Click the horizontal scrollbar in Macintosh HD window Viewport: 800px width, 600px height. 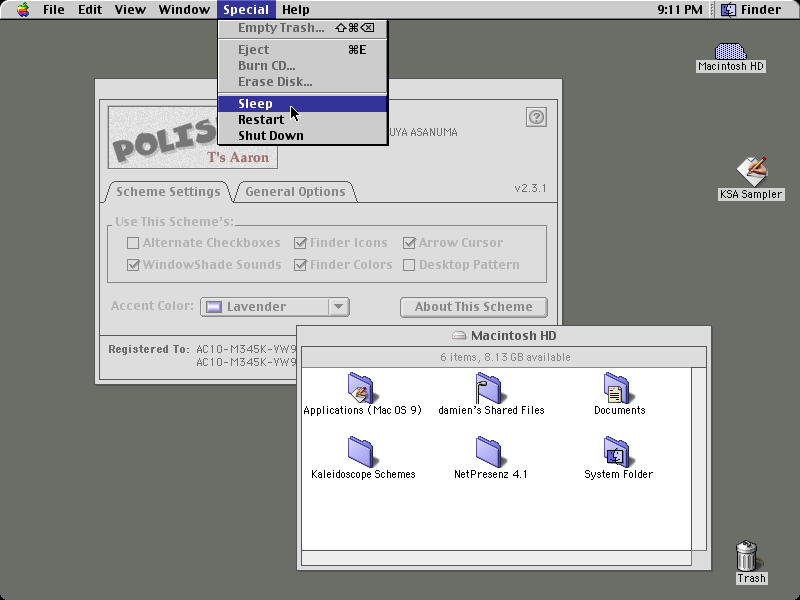coord(496,558)
